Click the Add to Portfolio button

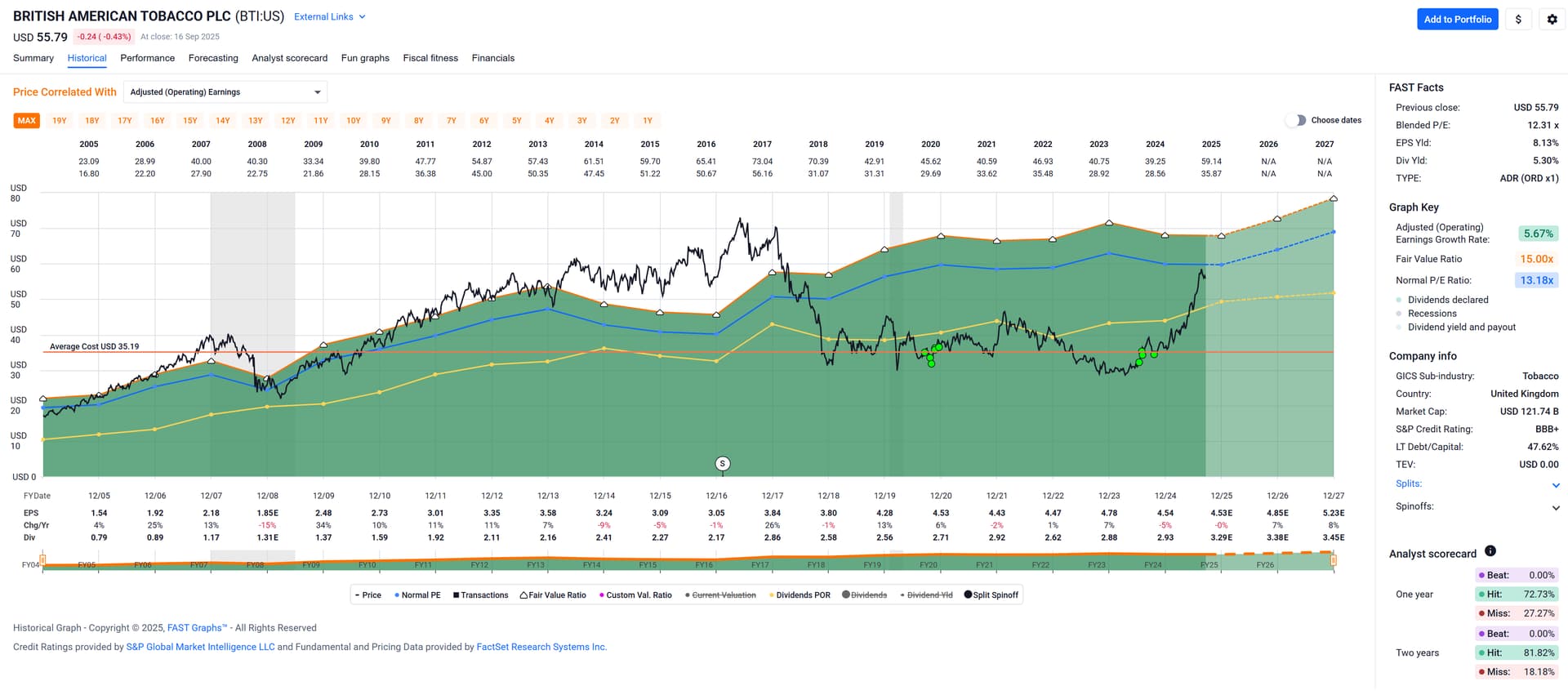coord(1457,20)
